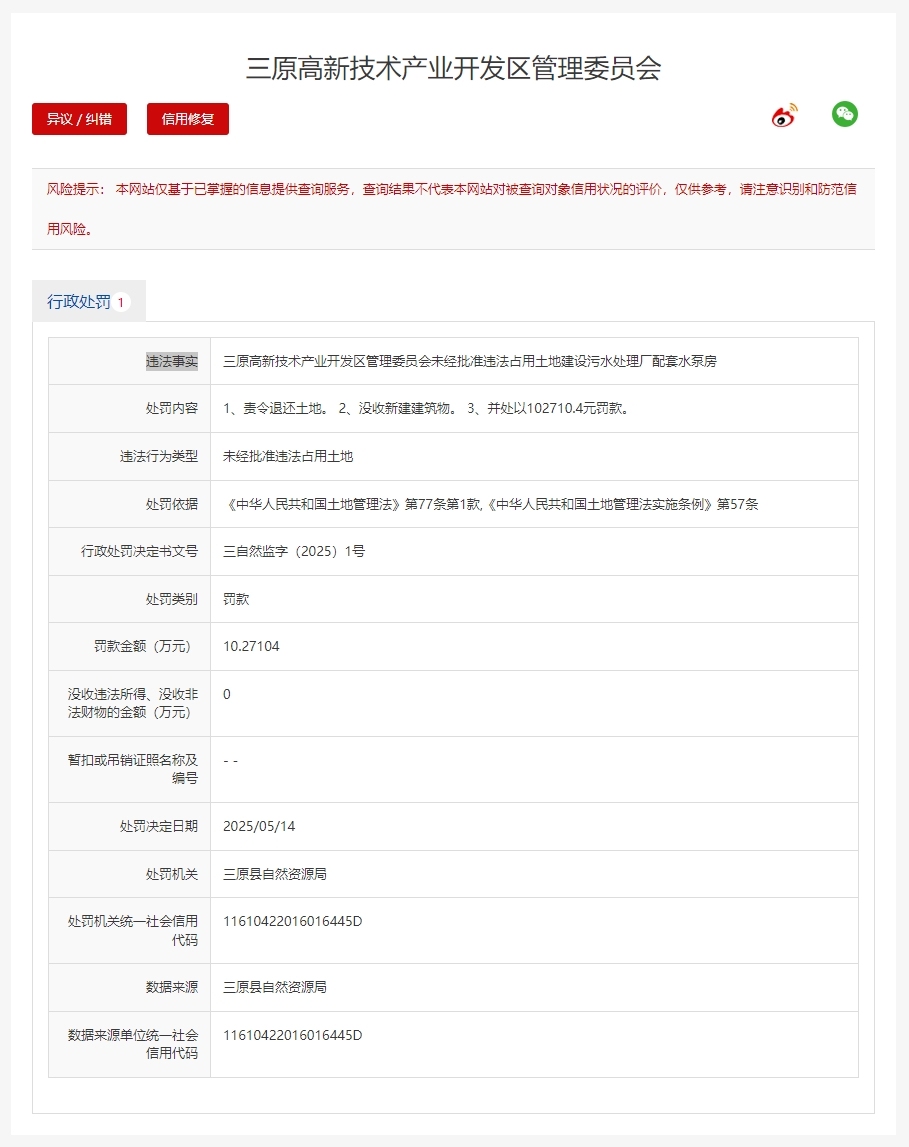Select penalty content mentioning 102710.4元罚款
This screenshot has height=1147, width=909.
coord(428,408)
